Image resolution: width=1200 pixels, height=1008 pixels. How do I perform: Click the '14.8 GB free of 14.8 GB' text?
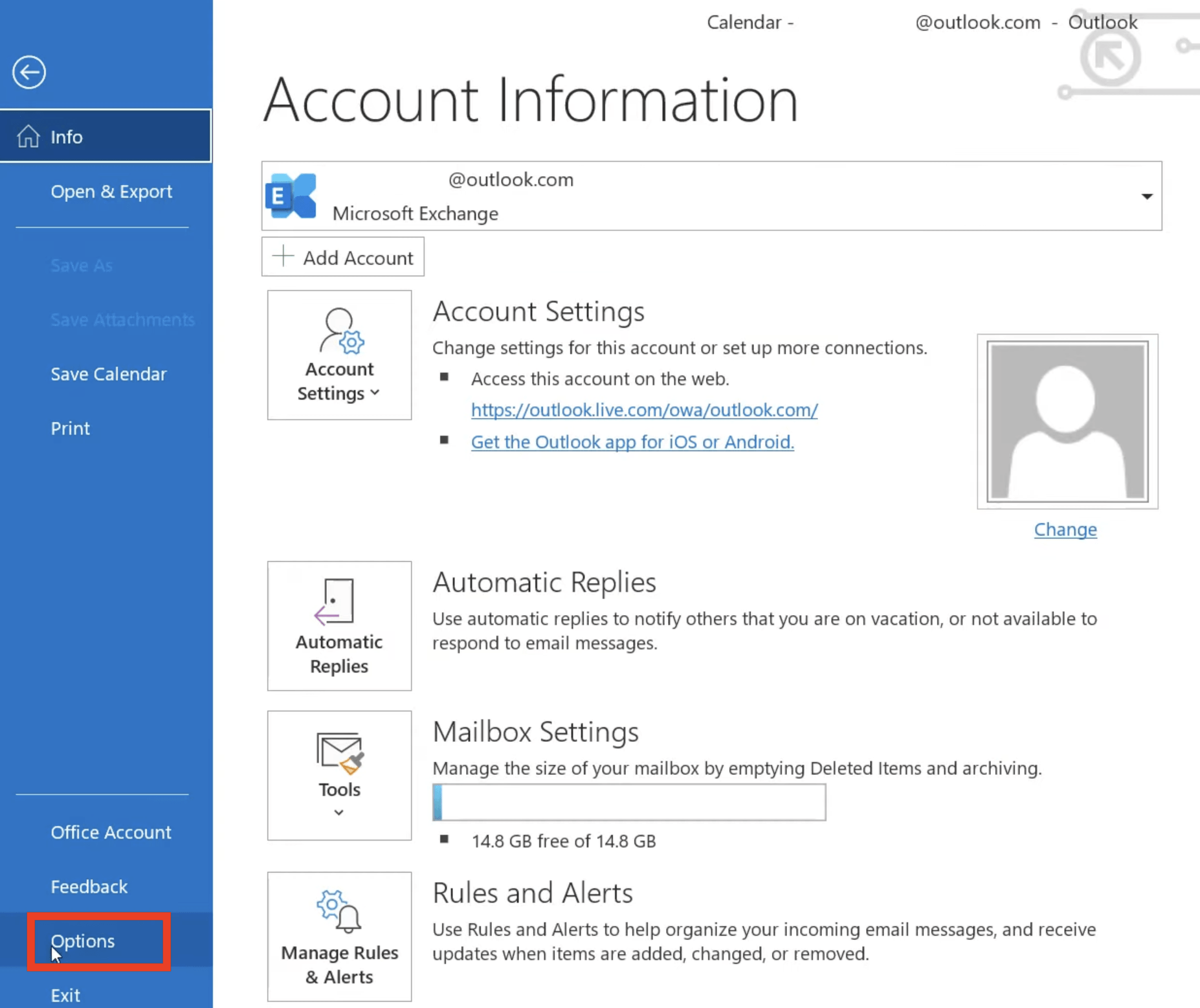coord(564,841)
